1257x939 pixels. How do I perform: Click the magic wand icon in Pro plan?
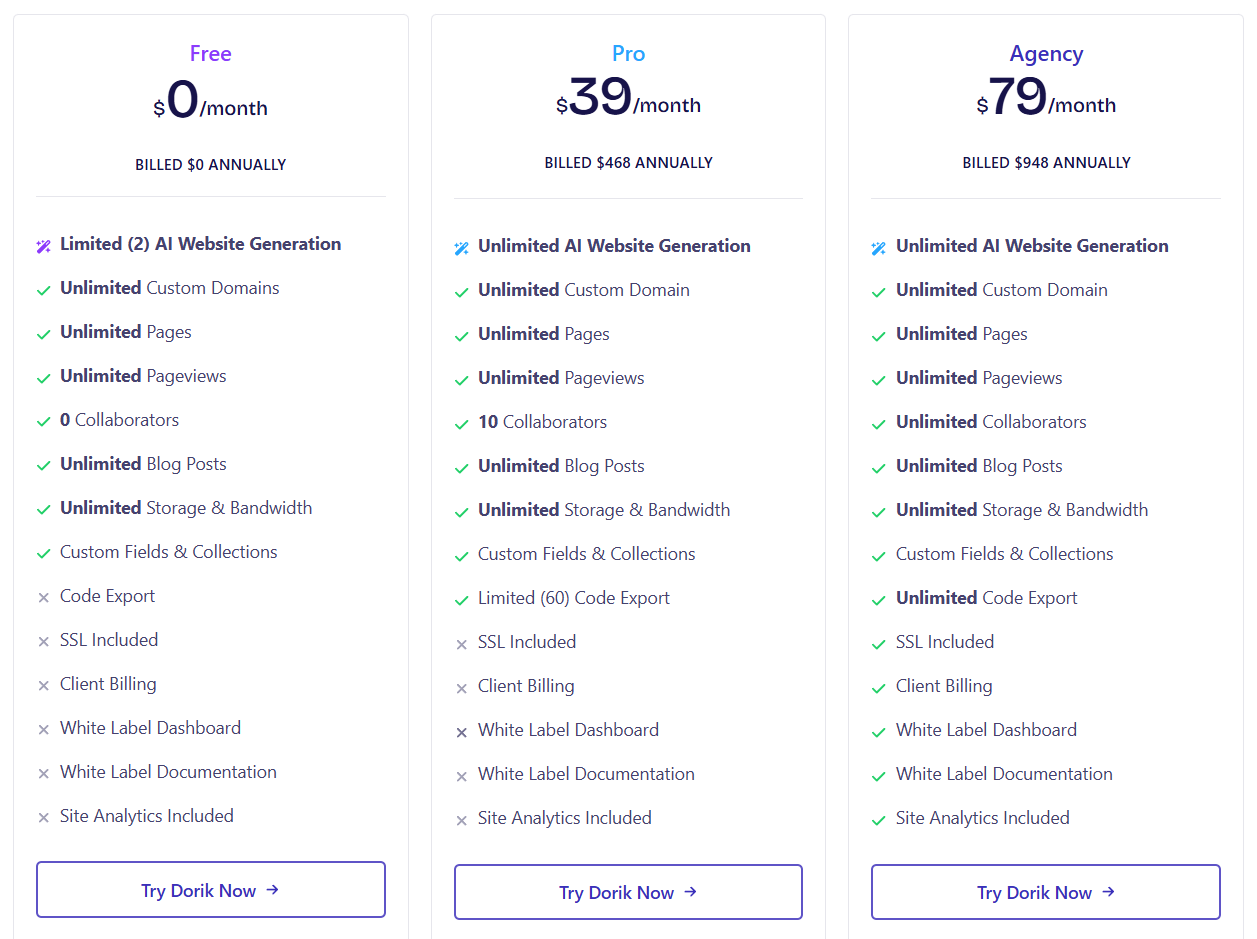[x=461, y=248]
